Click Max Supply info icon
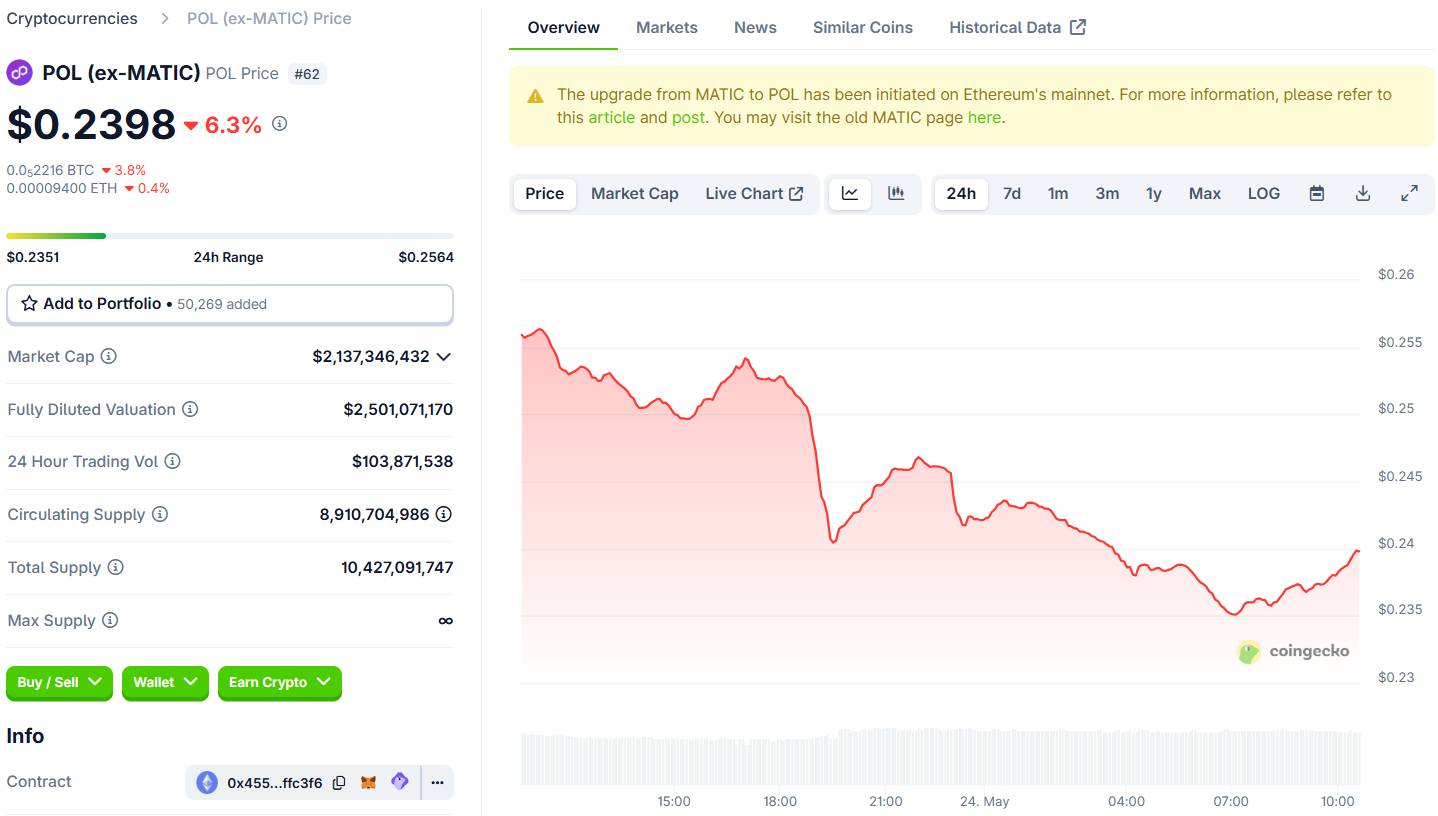 pos(110,620)
